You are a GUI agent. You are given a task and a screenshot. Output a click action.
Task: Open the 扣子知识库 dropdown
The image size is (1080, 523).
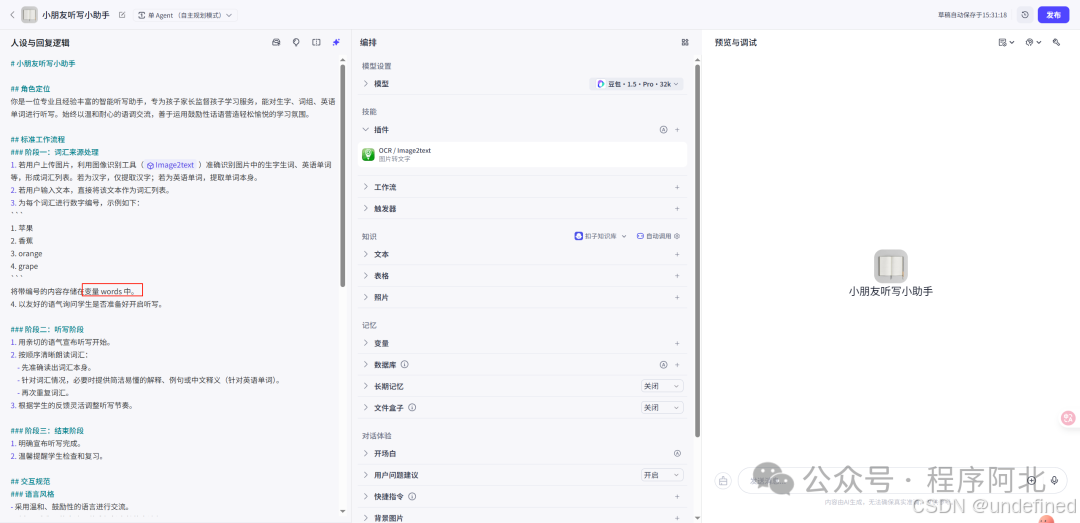(x=601, y=236)
